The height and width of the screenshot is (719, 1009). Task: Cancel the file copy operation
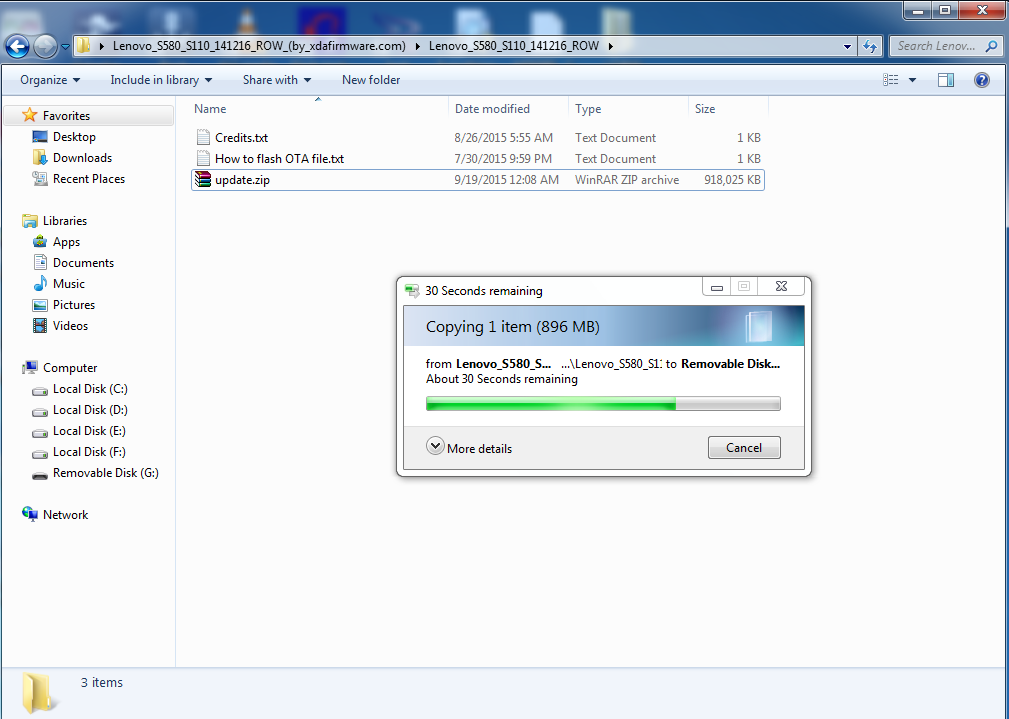(x=743, y=448)
